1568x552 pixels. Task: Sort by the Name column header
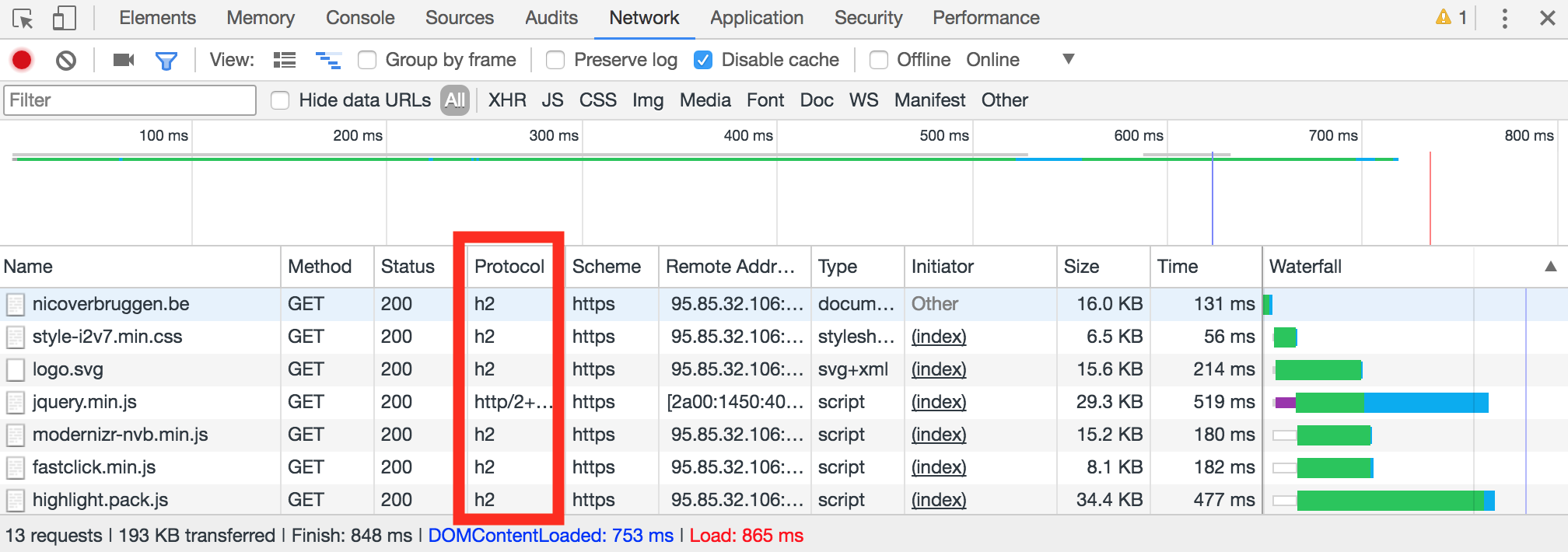click(140, 267)
